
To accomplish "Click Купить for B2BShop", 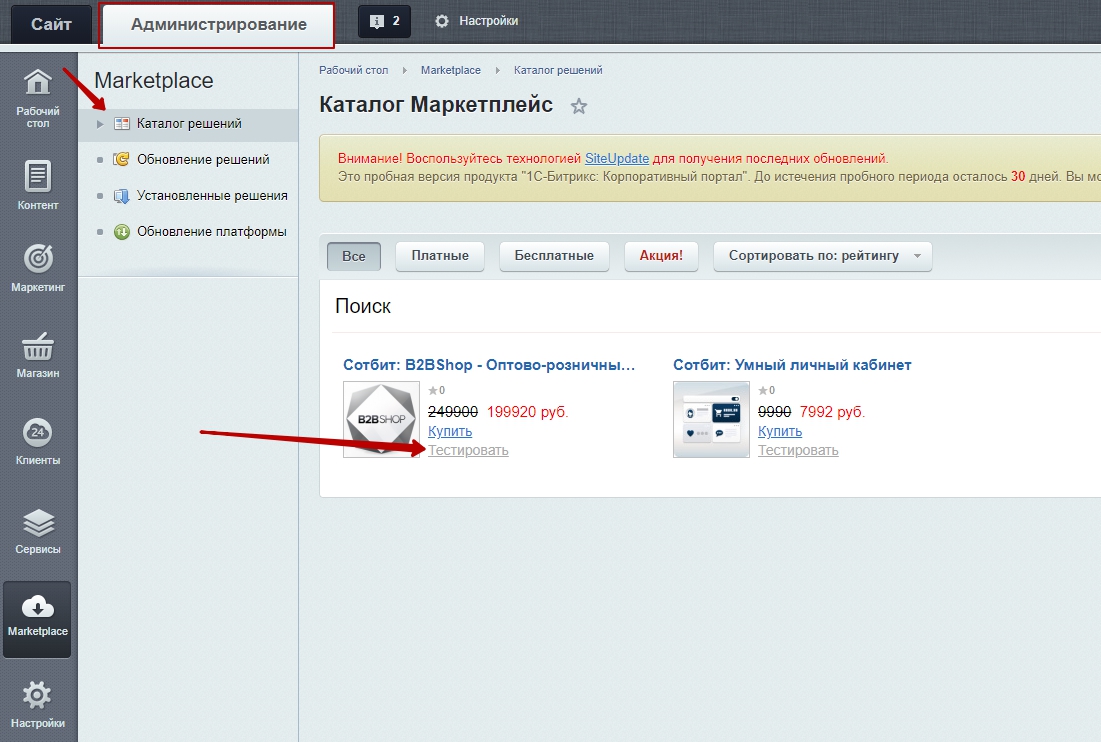I will [450, 431].
